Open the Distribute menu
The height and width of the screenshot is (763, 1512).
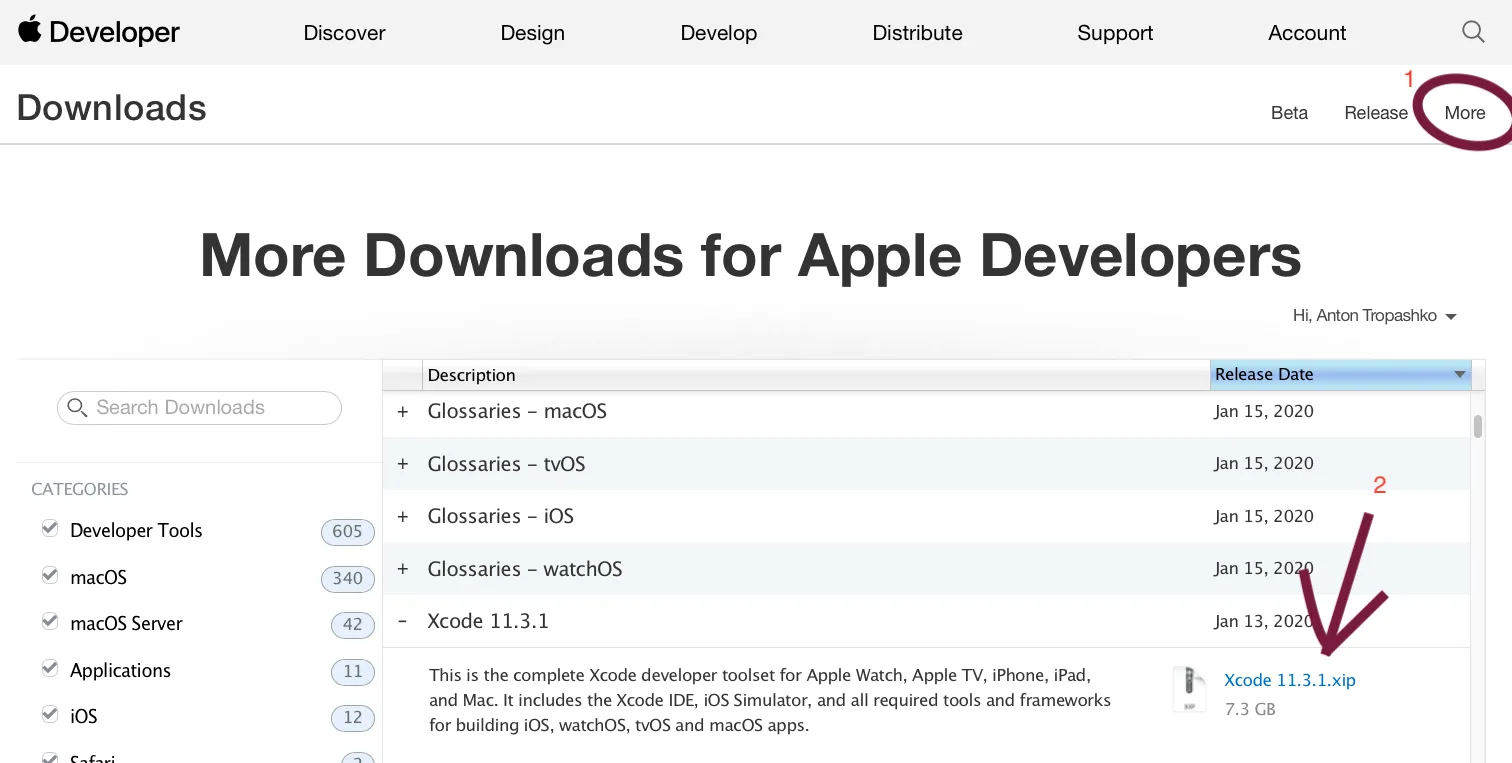(x=918, y=33)
